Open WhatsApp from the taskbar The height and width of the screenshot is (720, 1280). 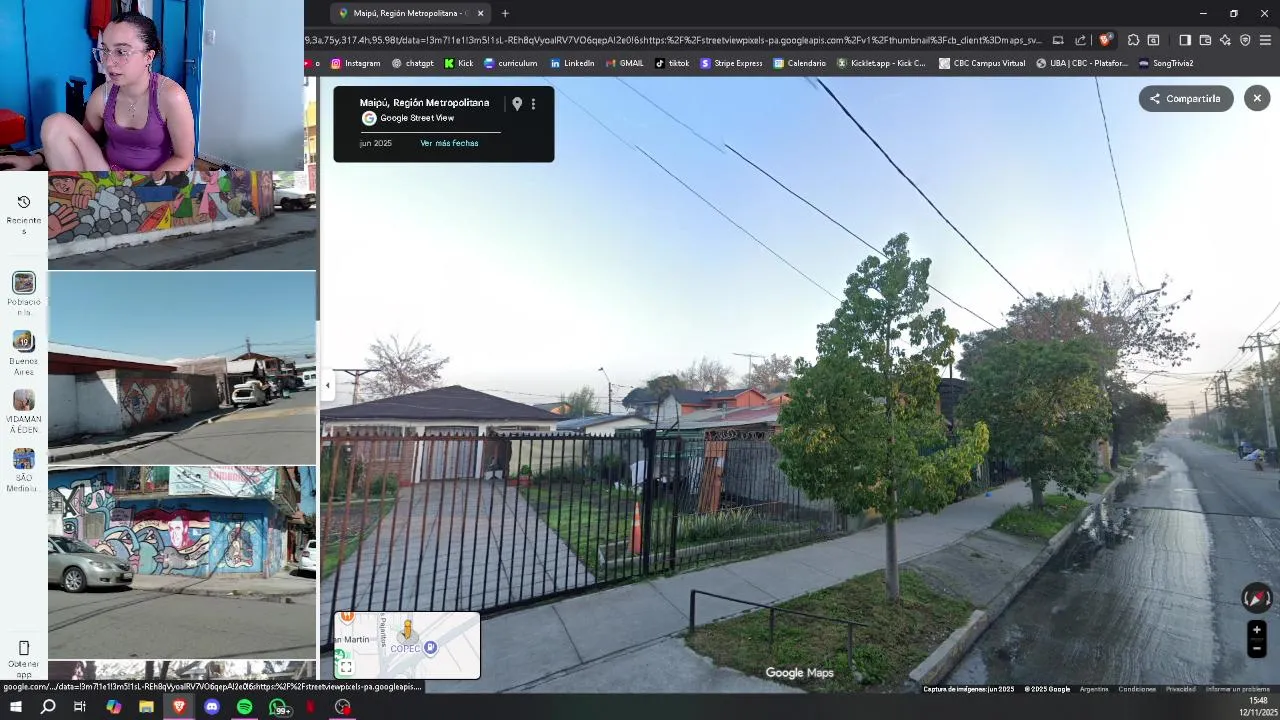[x=279, y=707]
